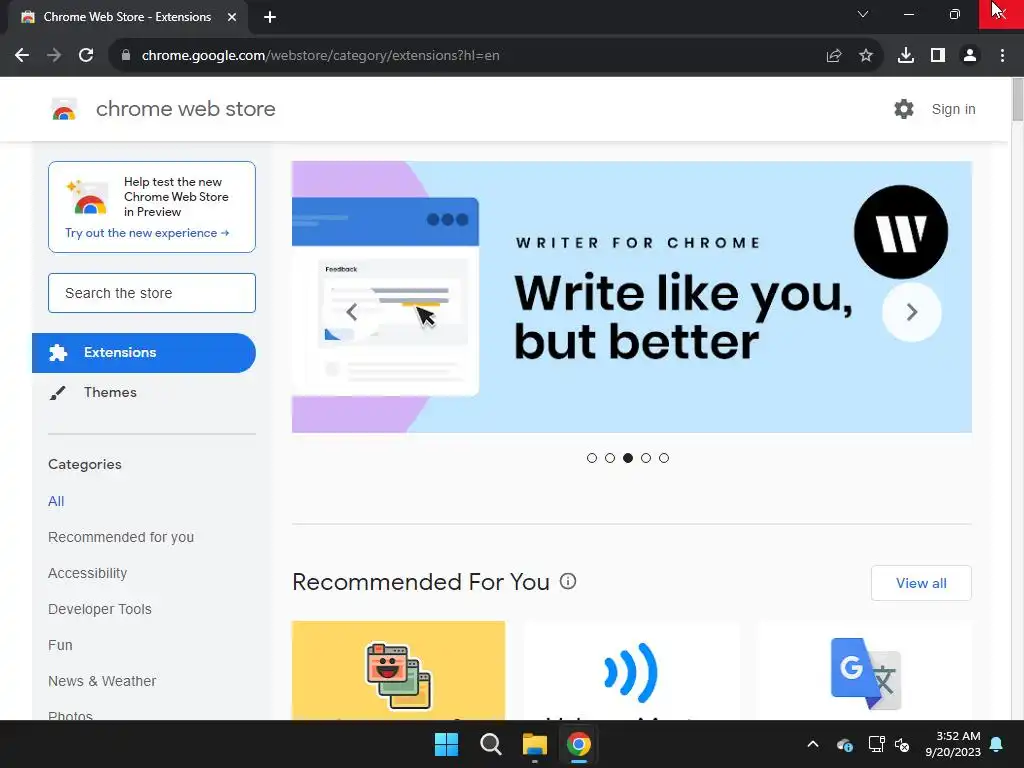This screenshot has height=768, width=1024.
Task: Show Recommended For You info icon
Action: pos(568,581)
